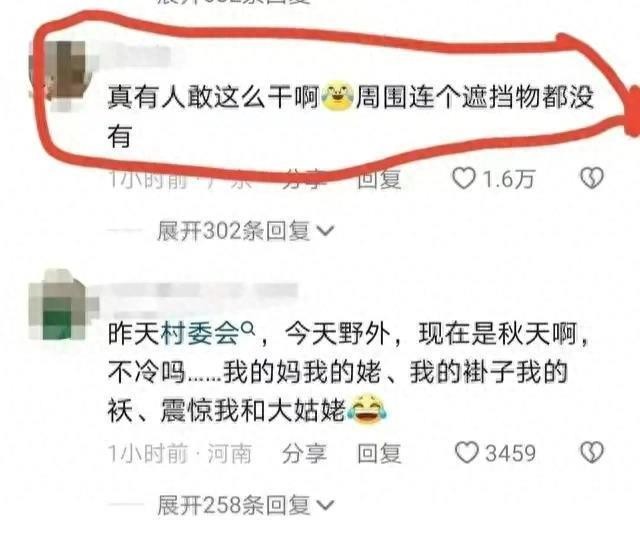Image resolution: width=640 pixels, height=535 pixels.
Task: Expand 展开302条回复 replies
Action: coord(245,231)
